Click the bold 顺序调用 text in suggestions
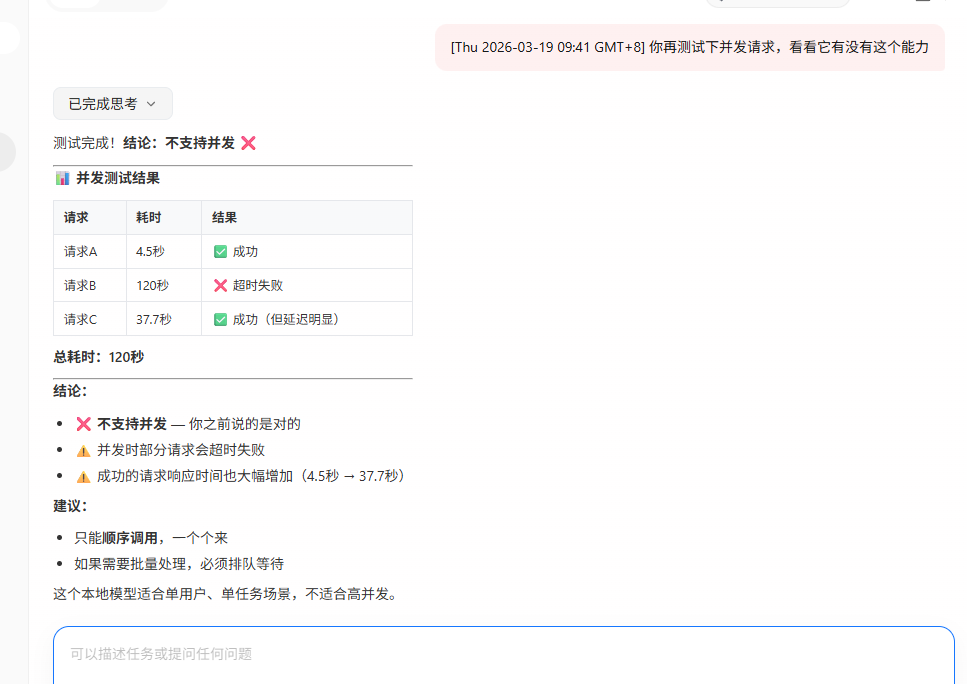967x684 pixels. (x=130, y=538)
